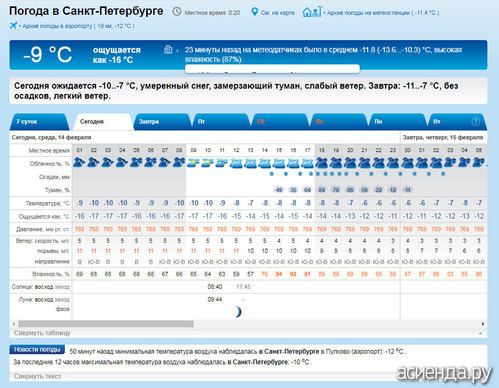Screen dimensions: 499x388
Task: Click the text ощущается как -16 °C
Action: click(x=117, y=55)
